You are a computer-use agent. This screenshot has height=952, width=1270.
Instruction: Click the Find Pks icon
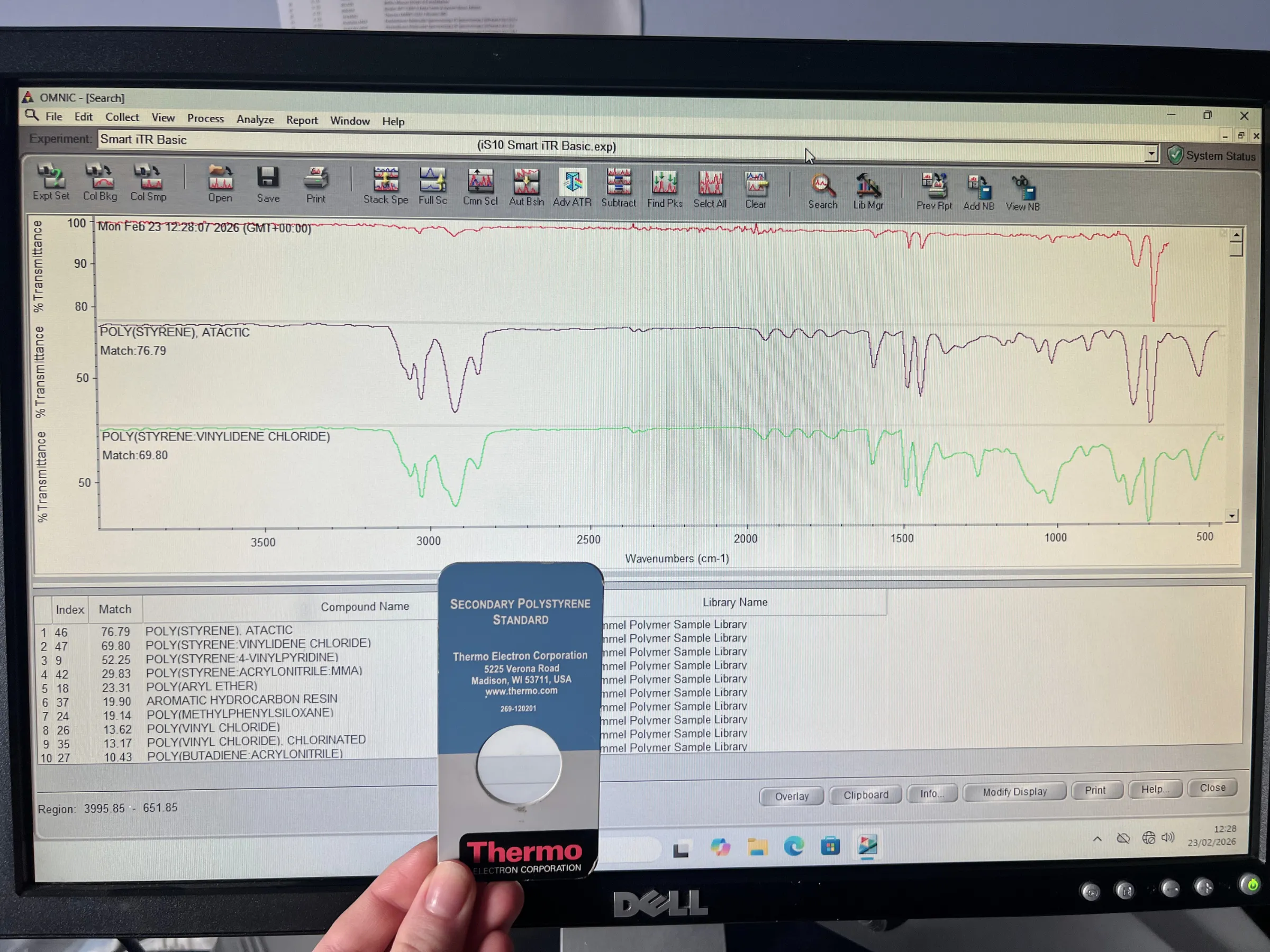pos(664,189)
